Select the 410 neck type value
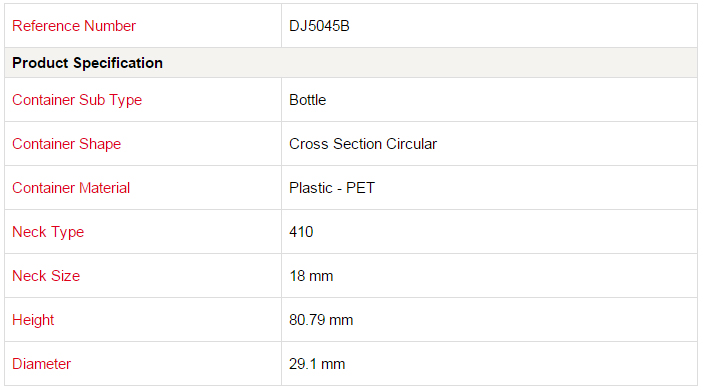 tap(301, 232)
